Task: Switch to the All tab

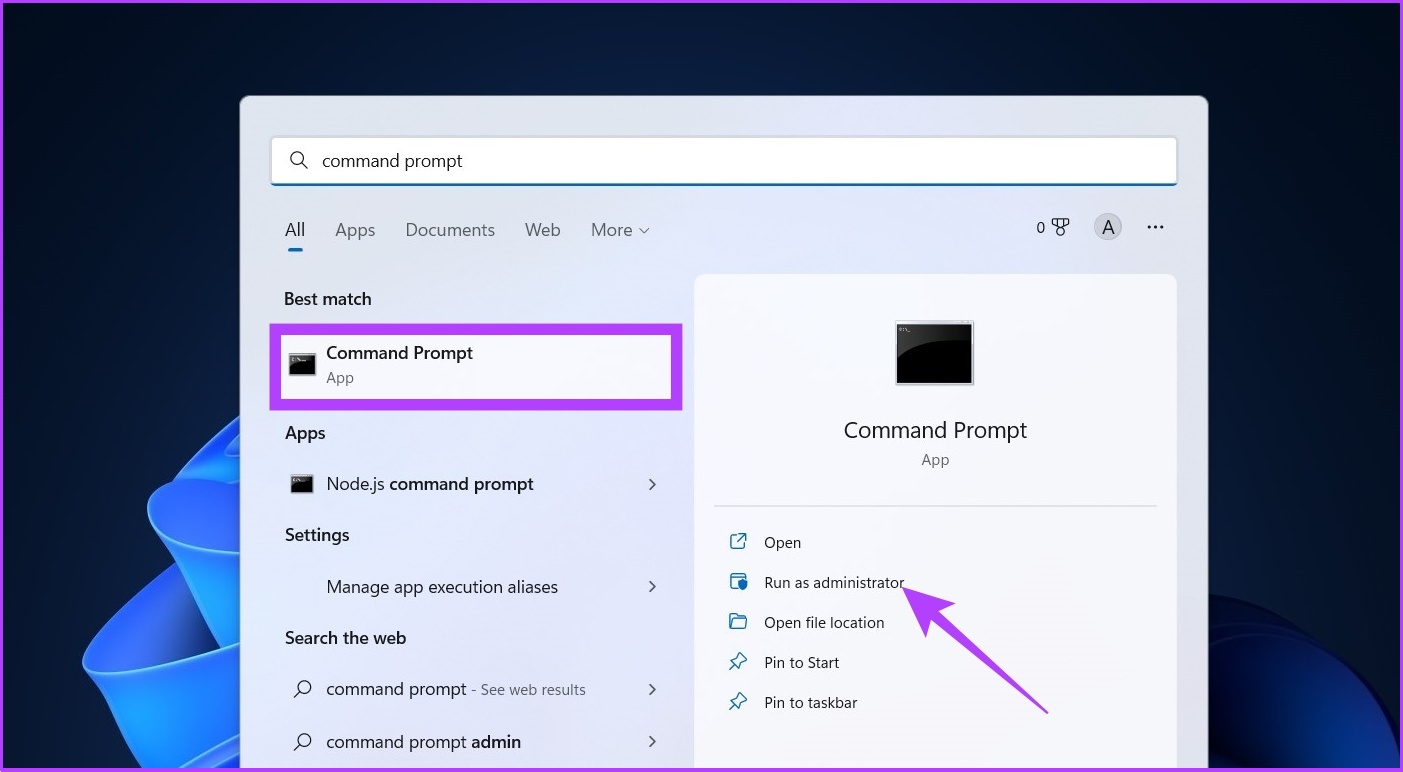Action: point(295,230)
